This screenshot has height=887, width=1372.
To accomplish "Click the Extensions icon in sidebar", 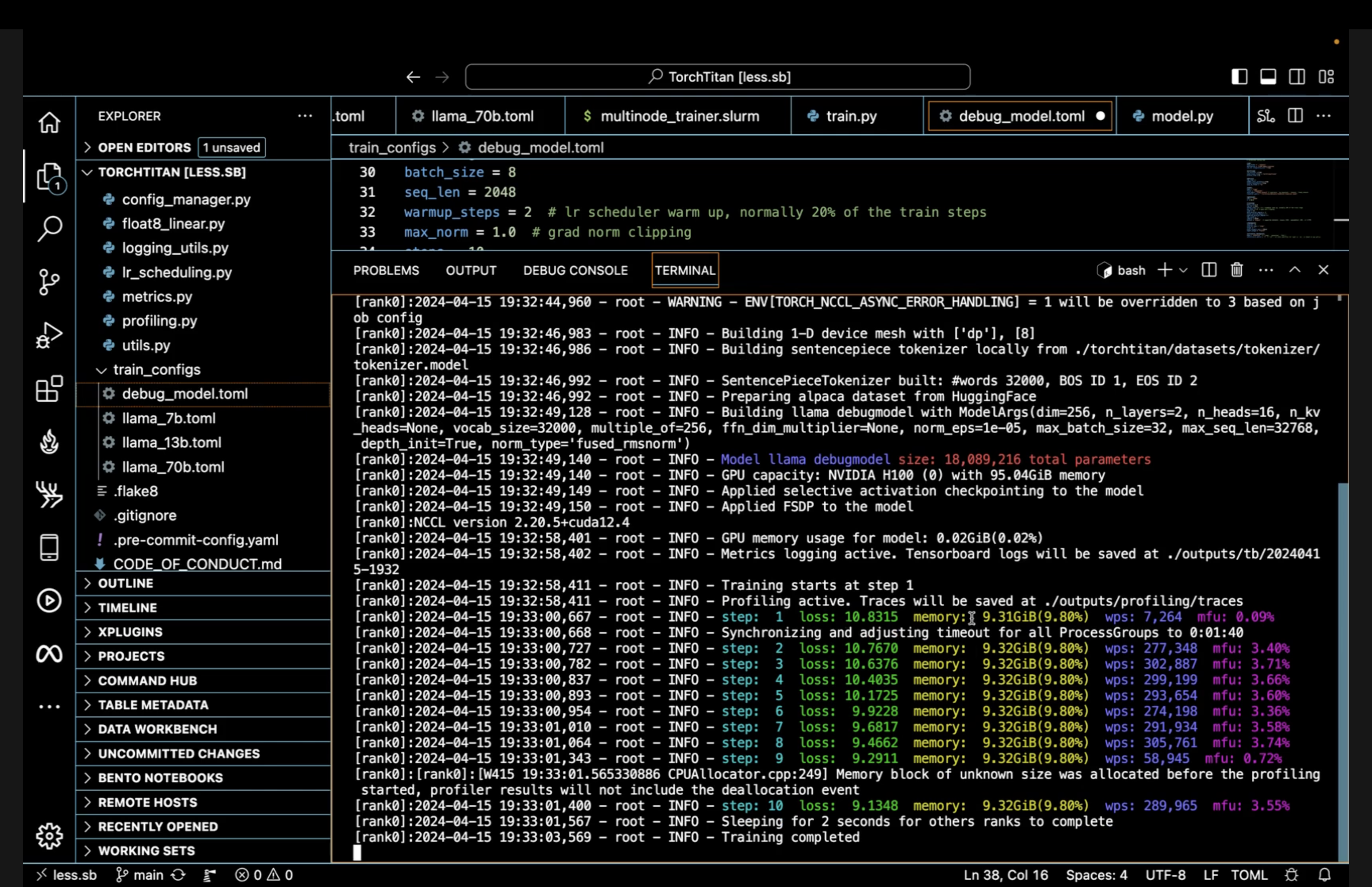I will click(49, 389).
